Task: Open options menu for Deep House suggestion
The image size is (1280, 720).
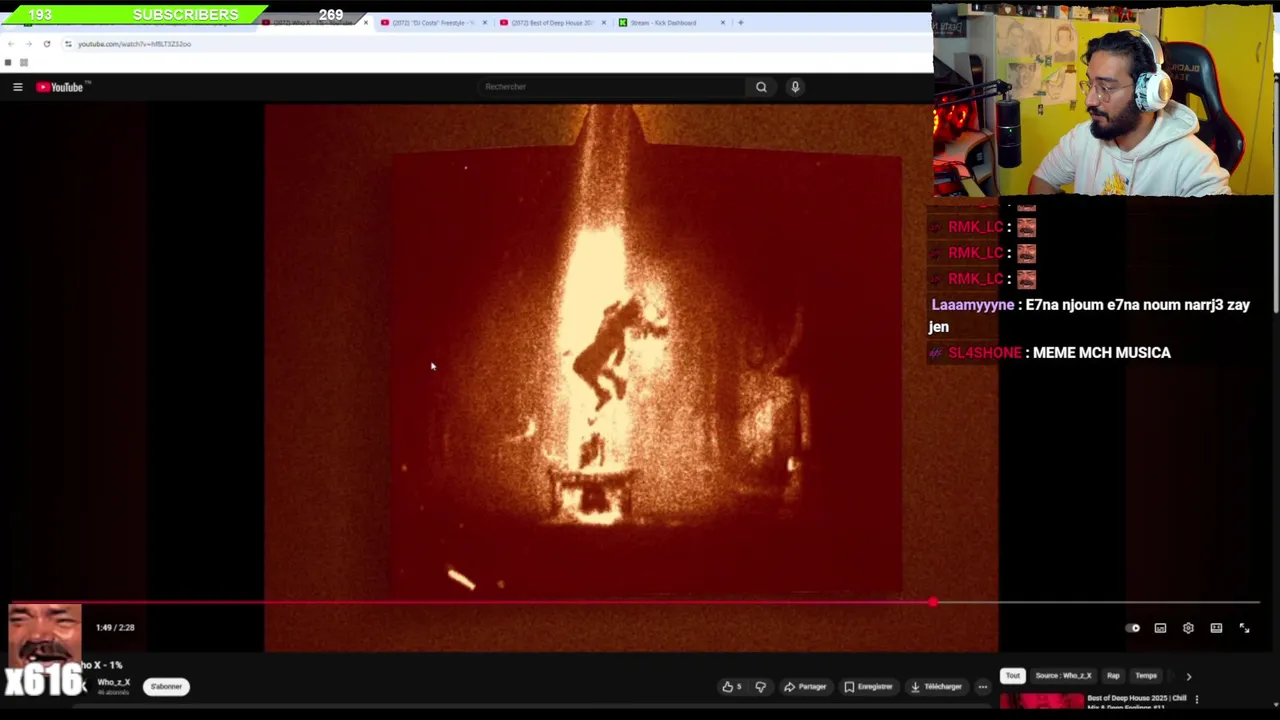Action: tap(1197, 700)
